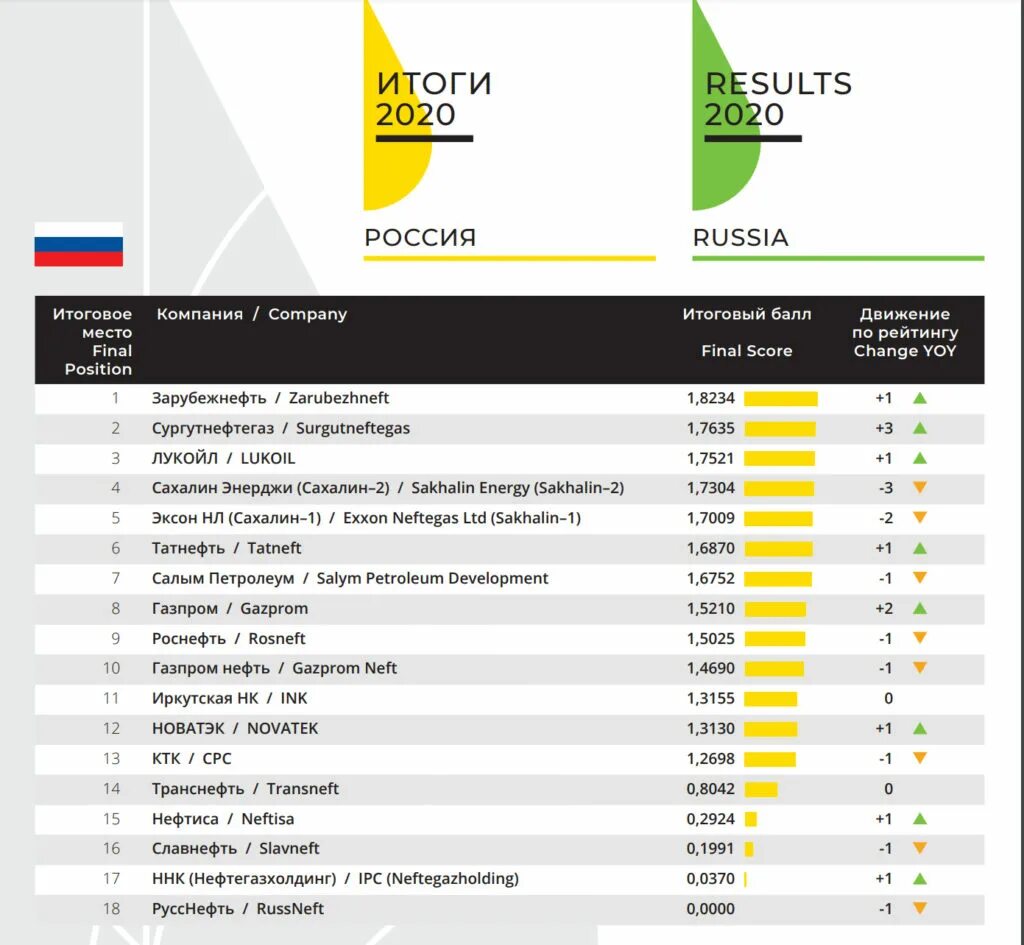This screenshot has width=1024, height=945.
Task: Click the green up arrow in NOVATEK row
Action: point(920,728)
